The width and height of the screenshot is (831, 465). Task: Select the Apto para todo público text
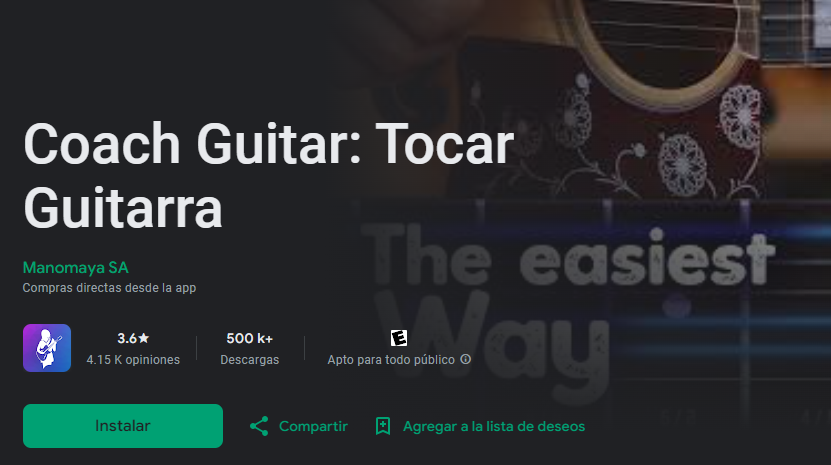point(391,360)
